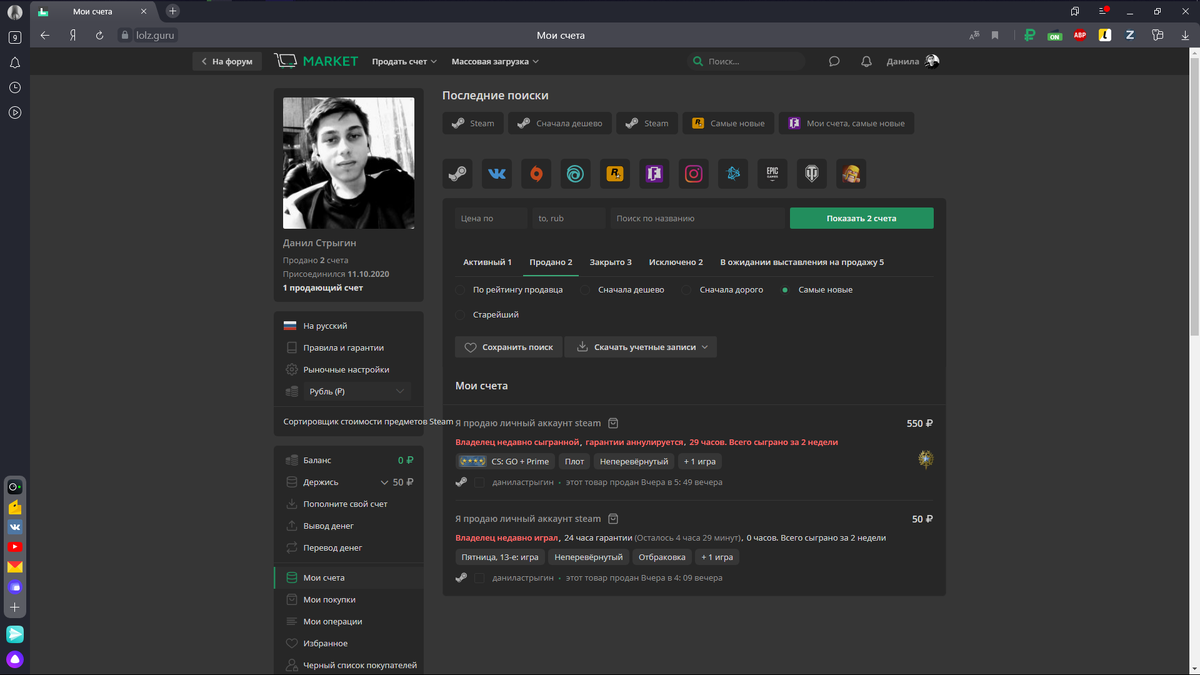Open 'Правила и гарантии' link
The width and height of the screenshot is (1200, 675).
tap(343, 348)
